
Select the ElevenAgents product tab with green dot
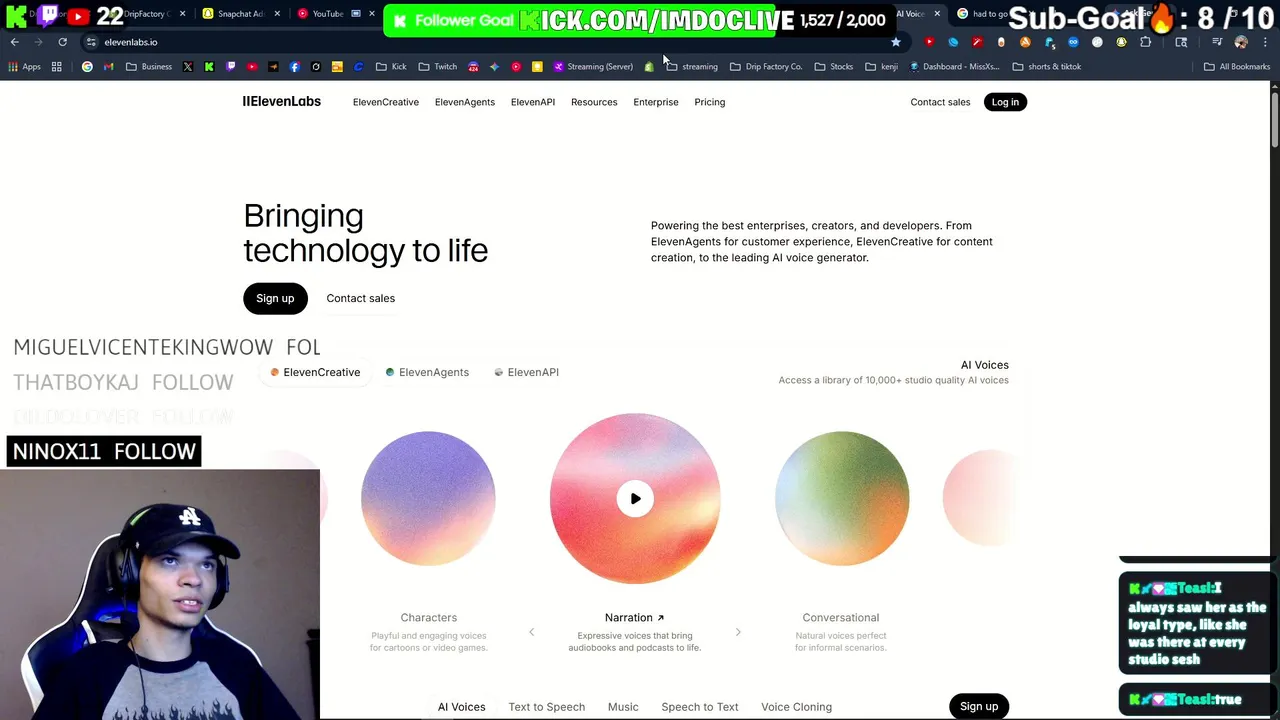tap(427, 372)
